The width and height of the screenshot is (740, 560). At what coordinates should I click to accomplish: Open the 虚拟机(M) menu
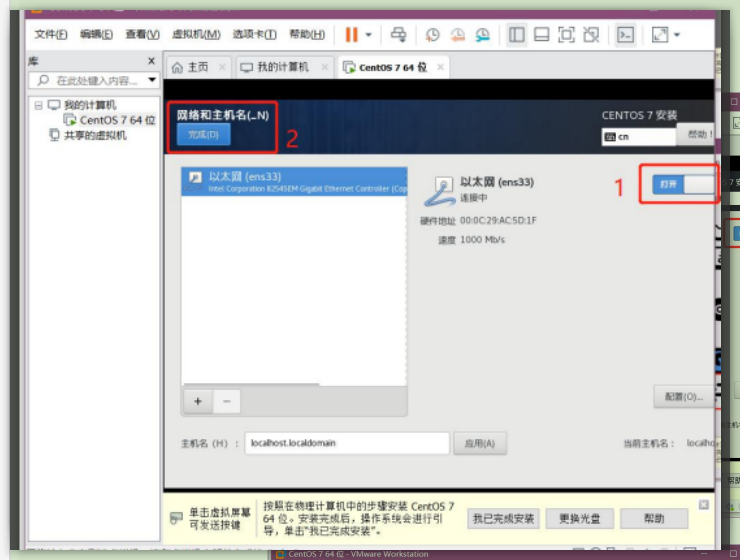pos(196,34)
